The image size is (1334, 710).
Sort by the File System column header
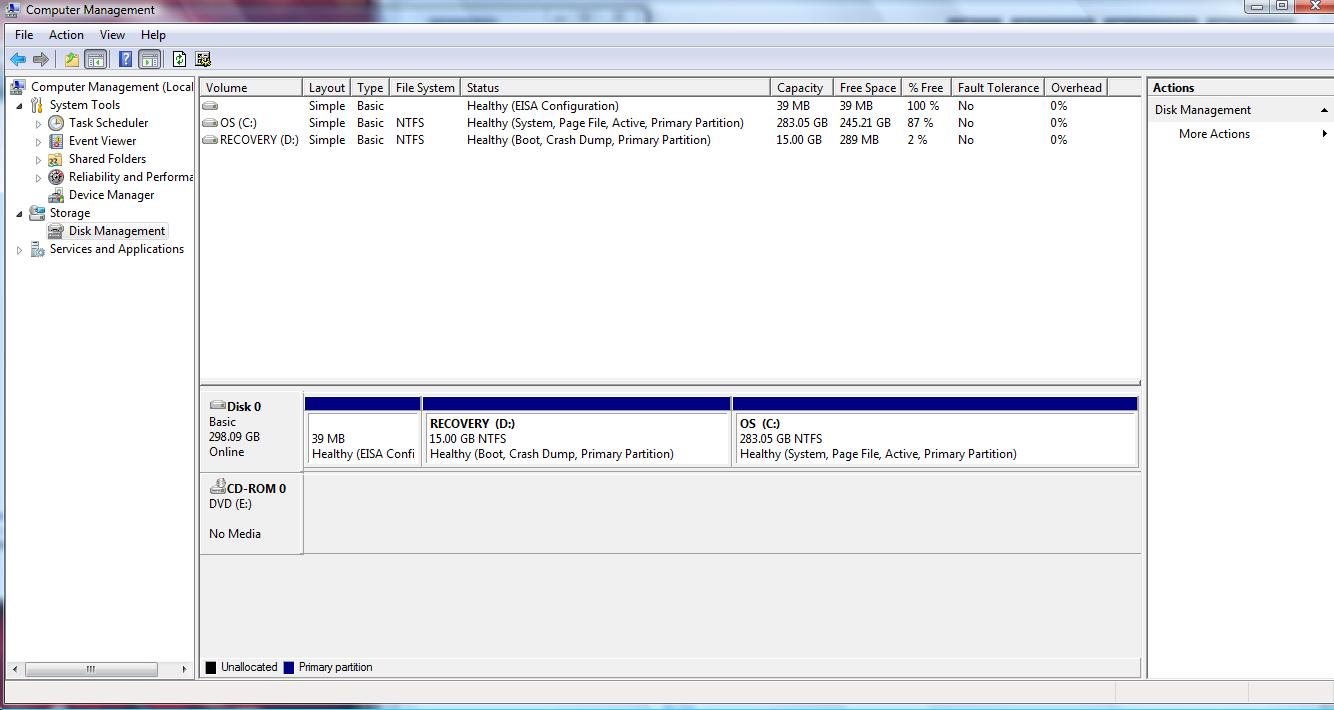point(425,87)
